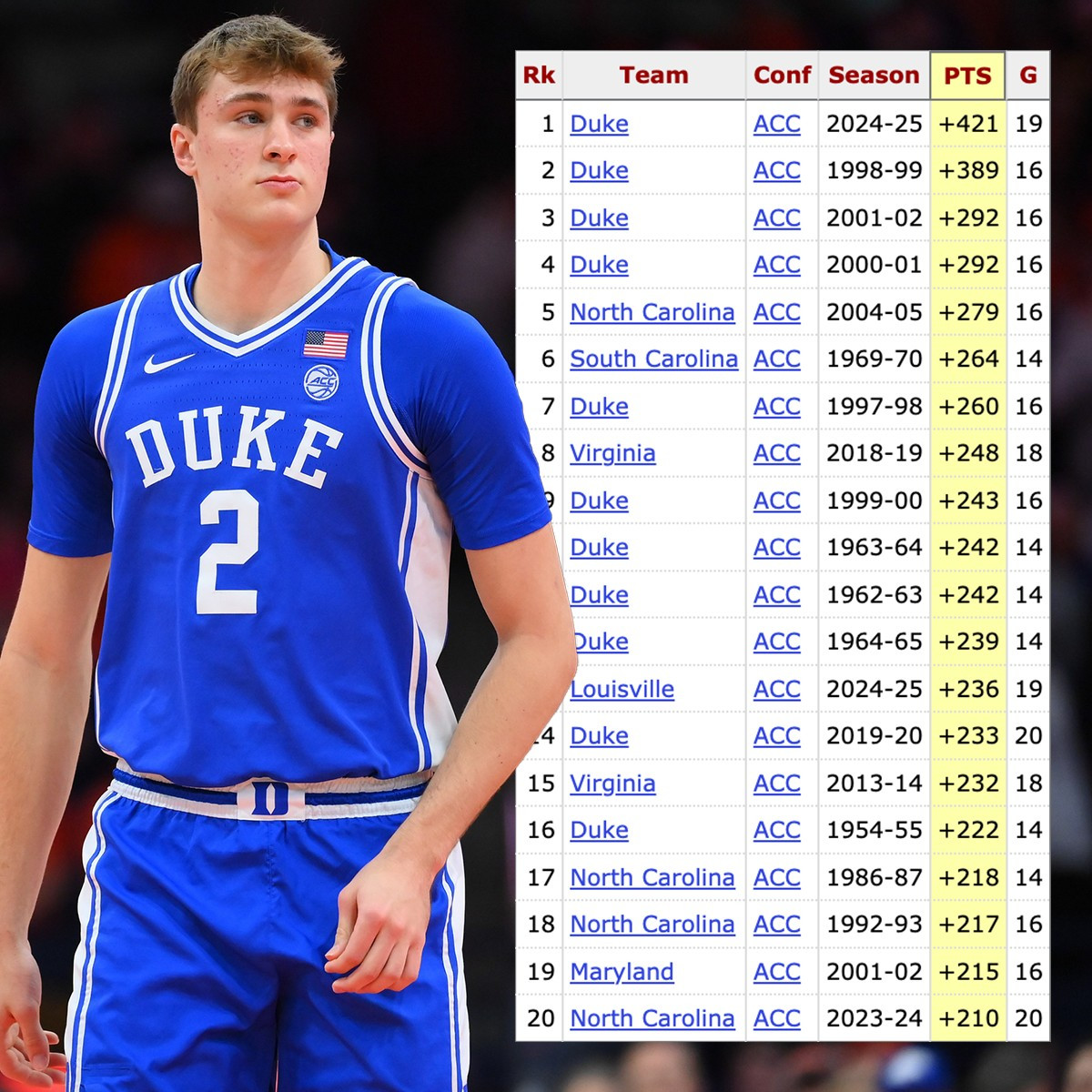
Task: Open the Duke link in the 1954-55 row
Action: click(x=599, y=830)
